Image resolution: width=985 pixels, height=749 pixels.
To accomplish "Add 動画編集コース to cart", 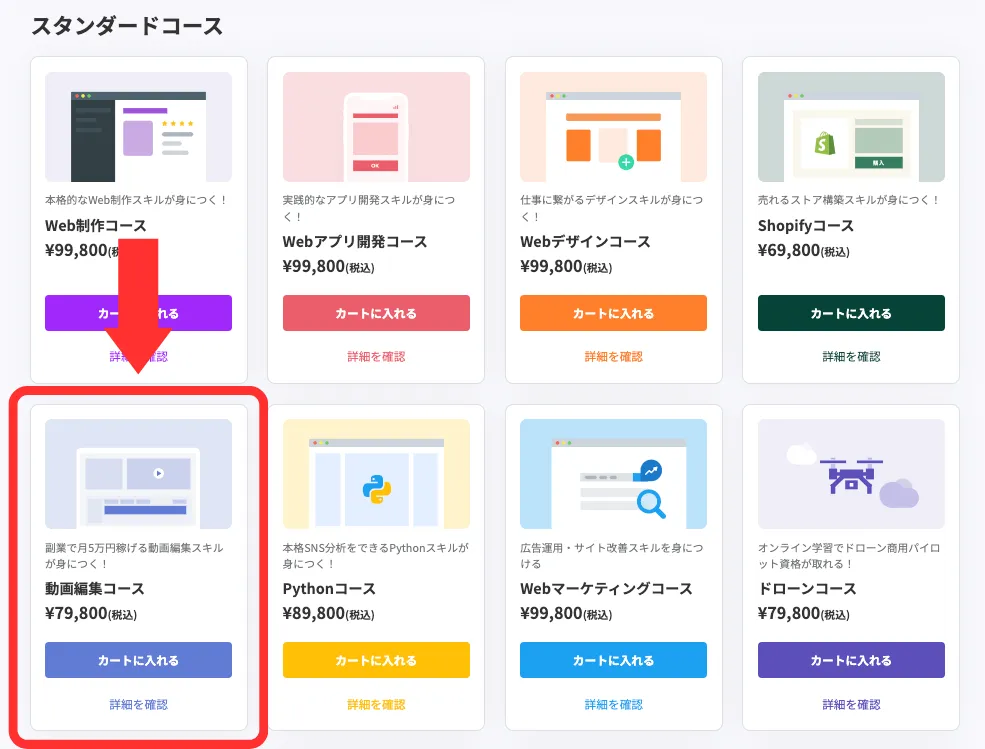I will pyautogui.click(x=138, y=660).
